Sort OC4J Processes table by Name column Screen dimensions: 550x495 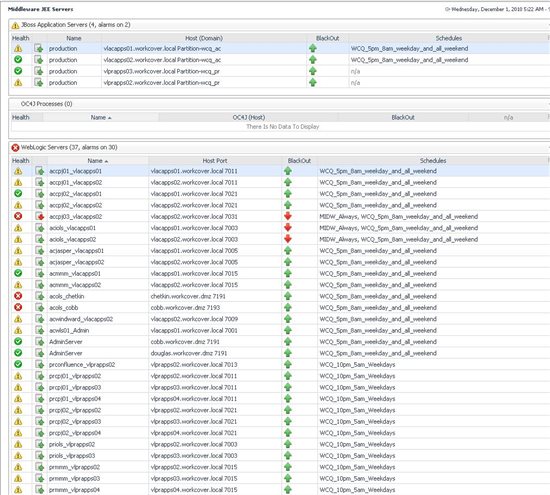click(x=101, y=118)
